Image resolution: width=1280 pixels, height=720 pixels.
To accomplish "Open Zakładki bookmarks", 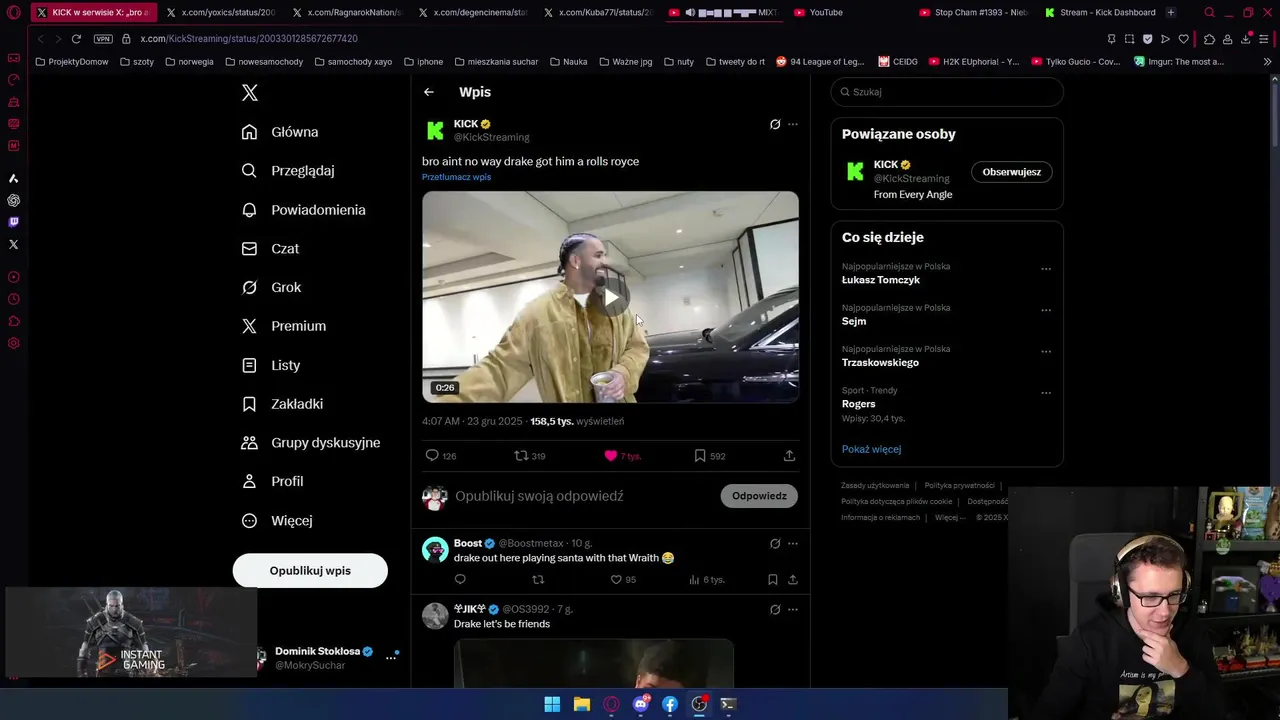I will click(282, 404).
